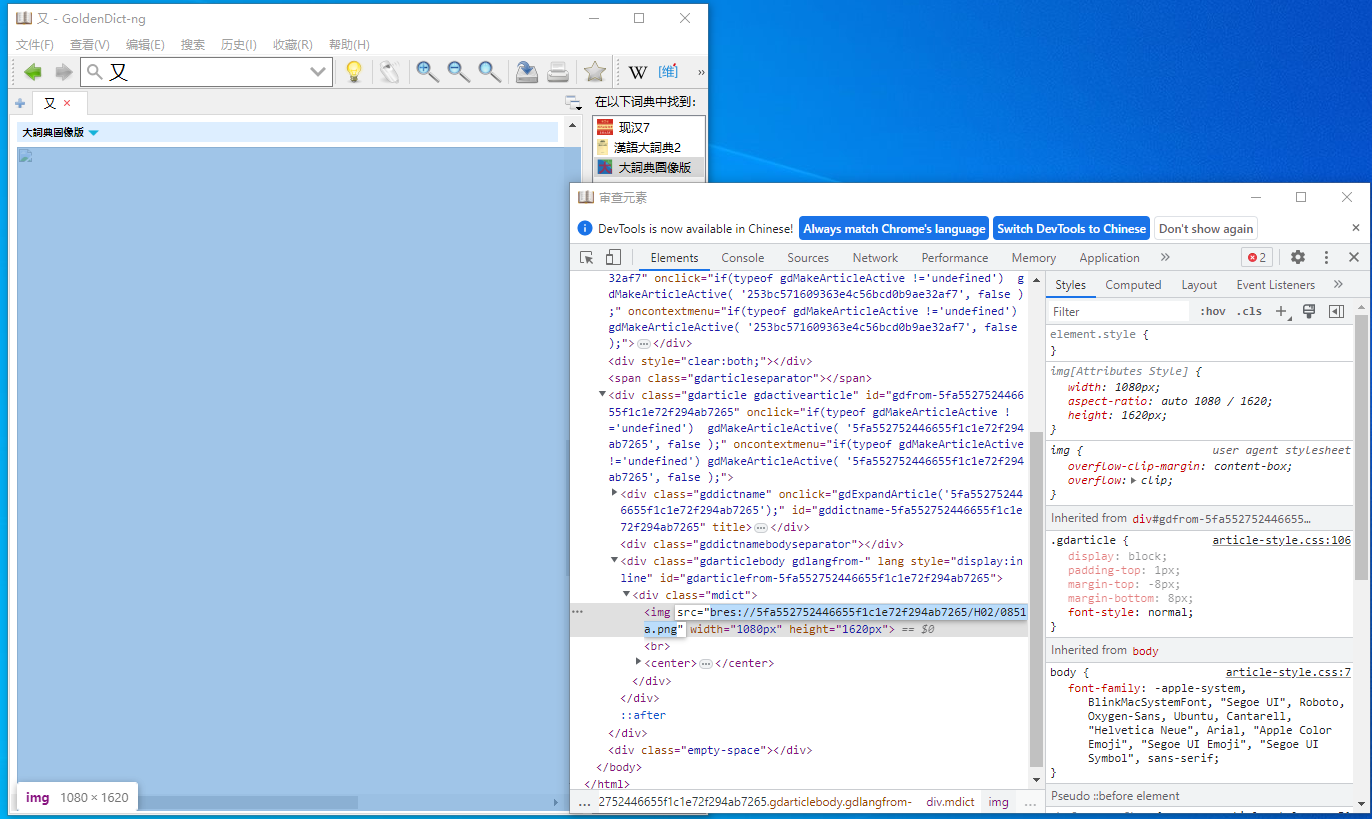Click Always match Chrome's language button
The width and height of the screenshot is (1372, 819).
click(894, 228)
